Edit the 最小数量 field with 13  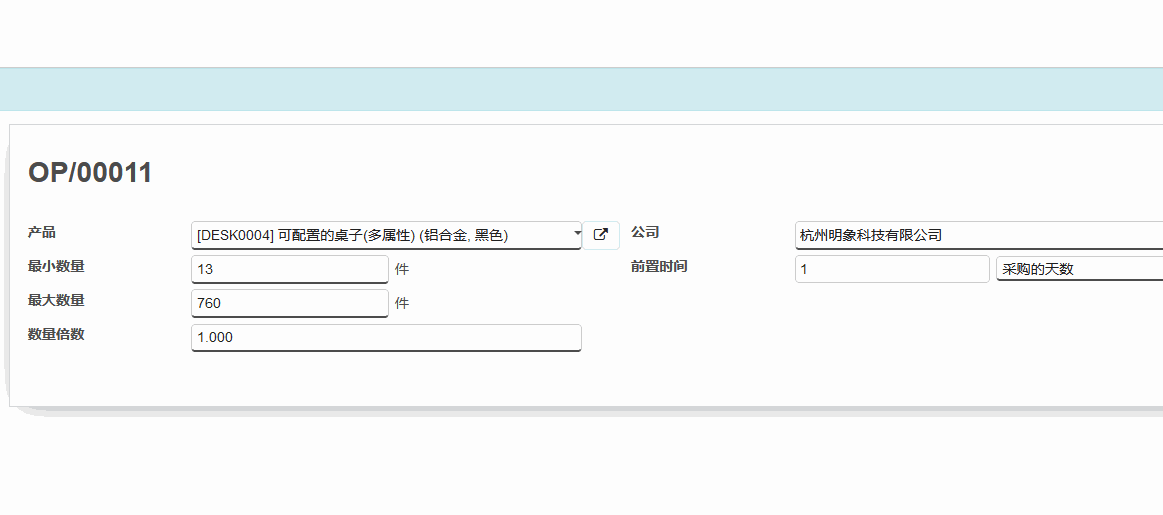coord(290,269)
